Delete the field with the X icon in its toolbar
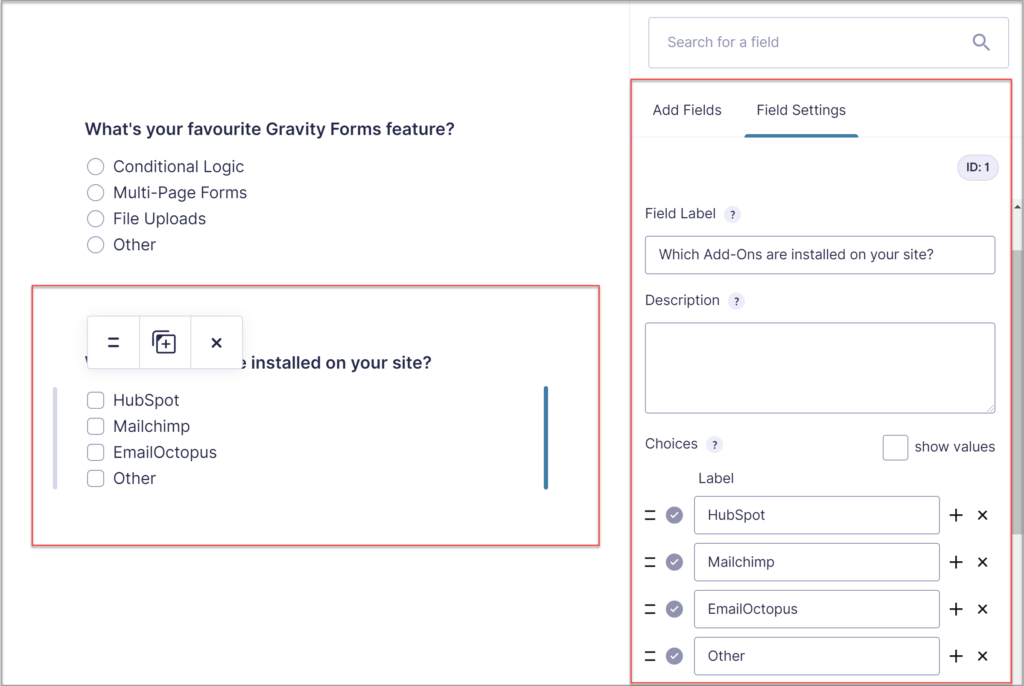Screen dimensions: 1024x686 click(216, 342)
